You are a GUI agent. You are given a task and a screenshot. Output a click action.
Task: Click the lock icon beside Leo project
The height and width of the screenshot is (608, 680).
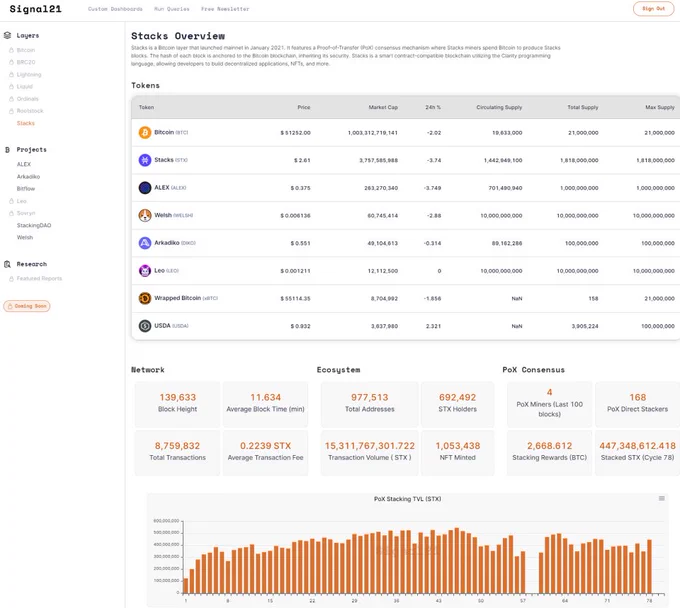point(11,201)
